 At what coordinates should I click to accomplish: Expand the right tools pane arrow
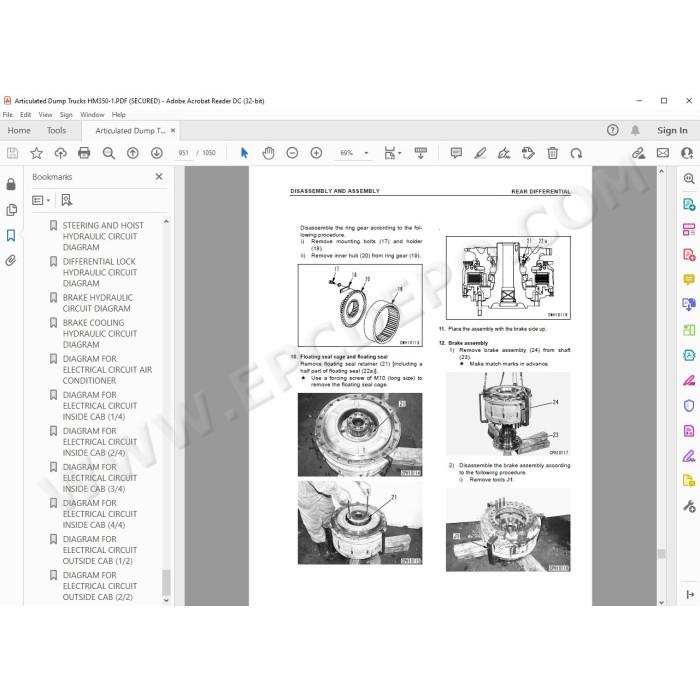click(x=690, y=594)
